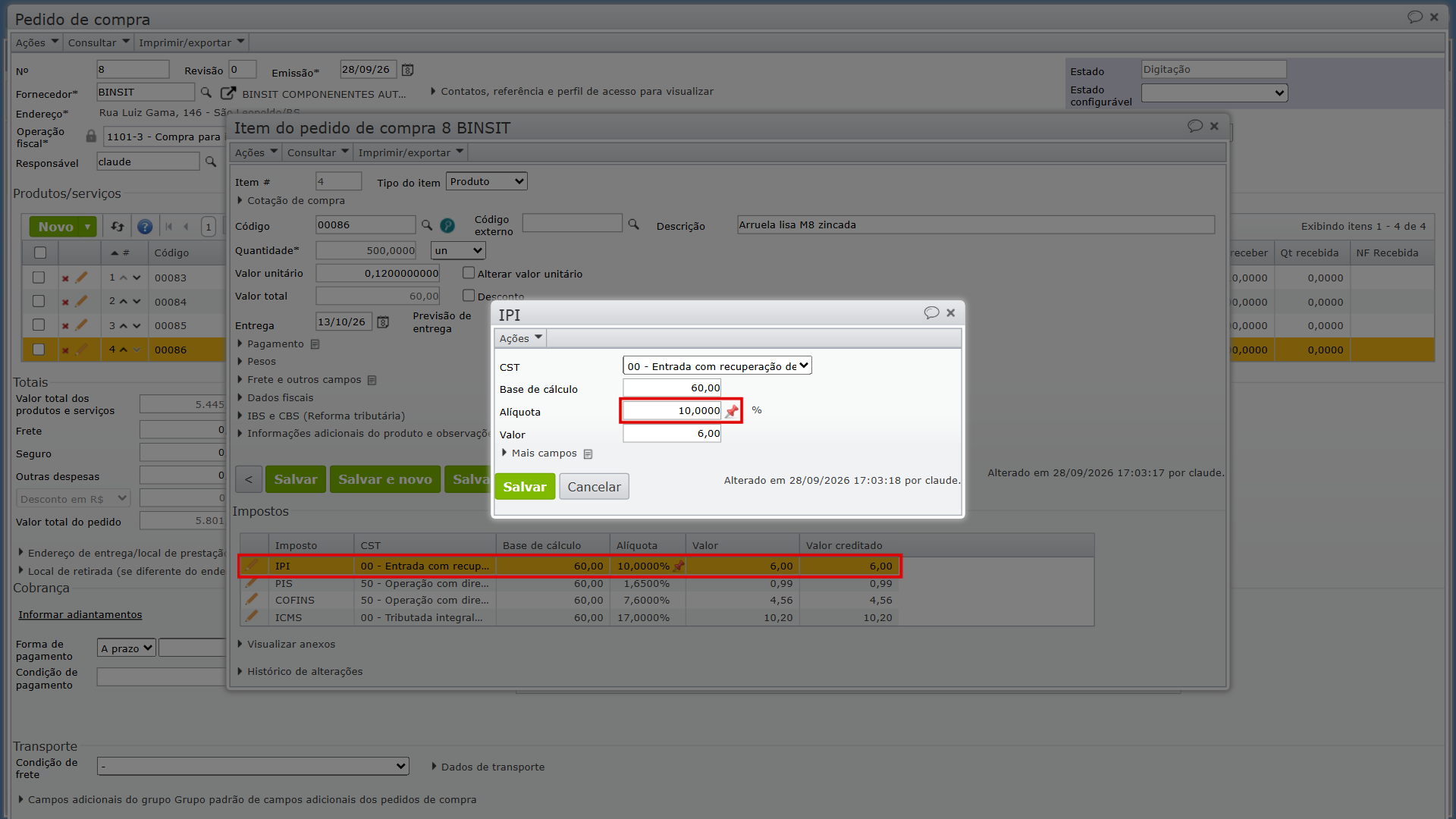Click the pin icon beside Alíquota field
1456x819 pixels.
click(732, 411)
